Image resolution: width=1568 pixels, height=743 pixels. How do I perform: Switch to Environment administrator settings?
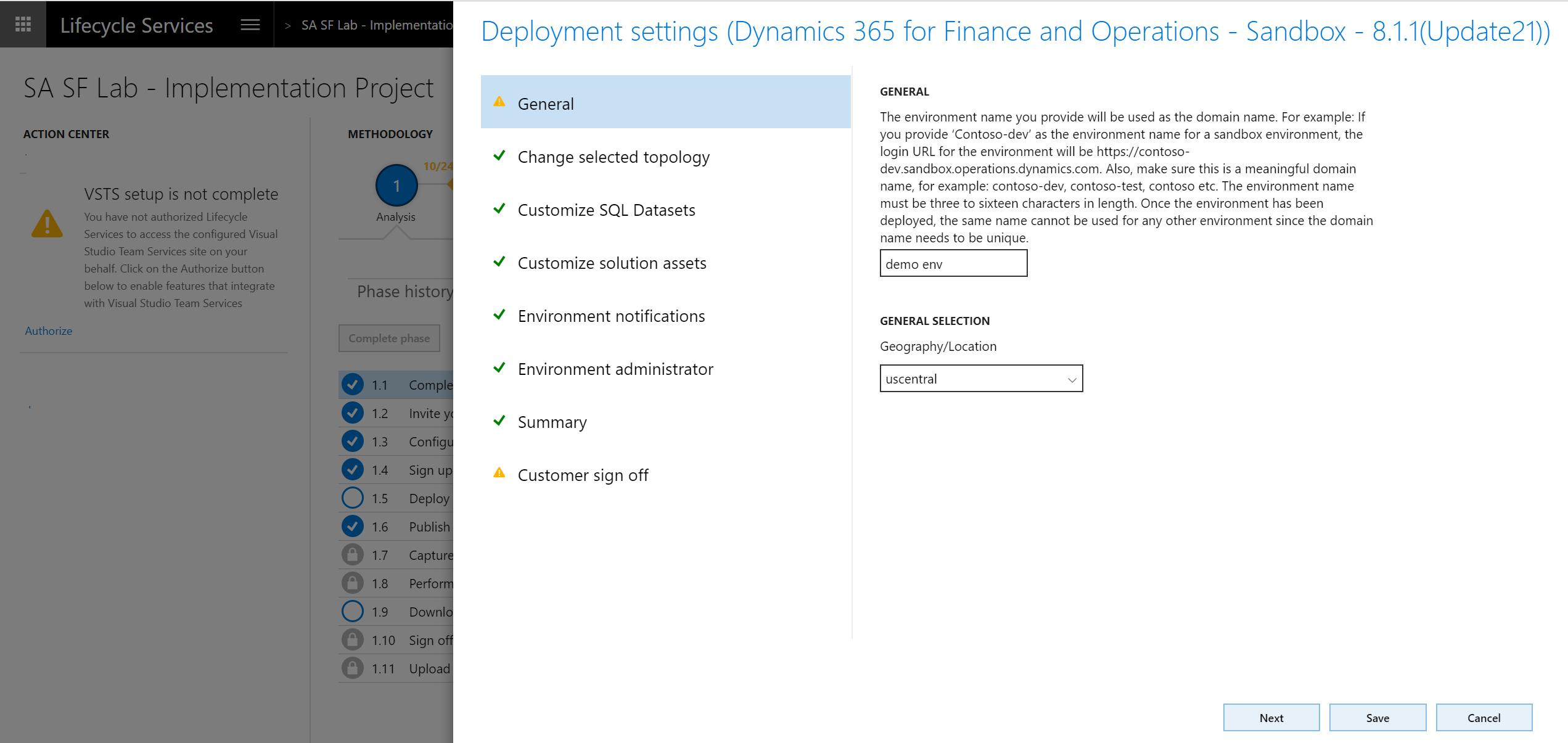[615, 369]
